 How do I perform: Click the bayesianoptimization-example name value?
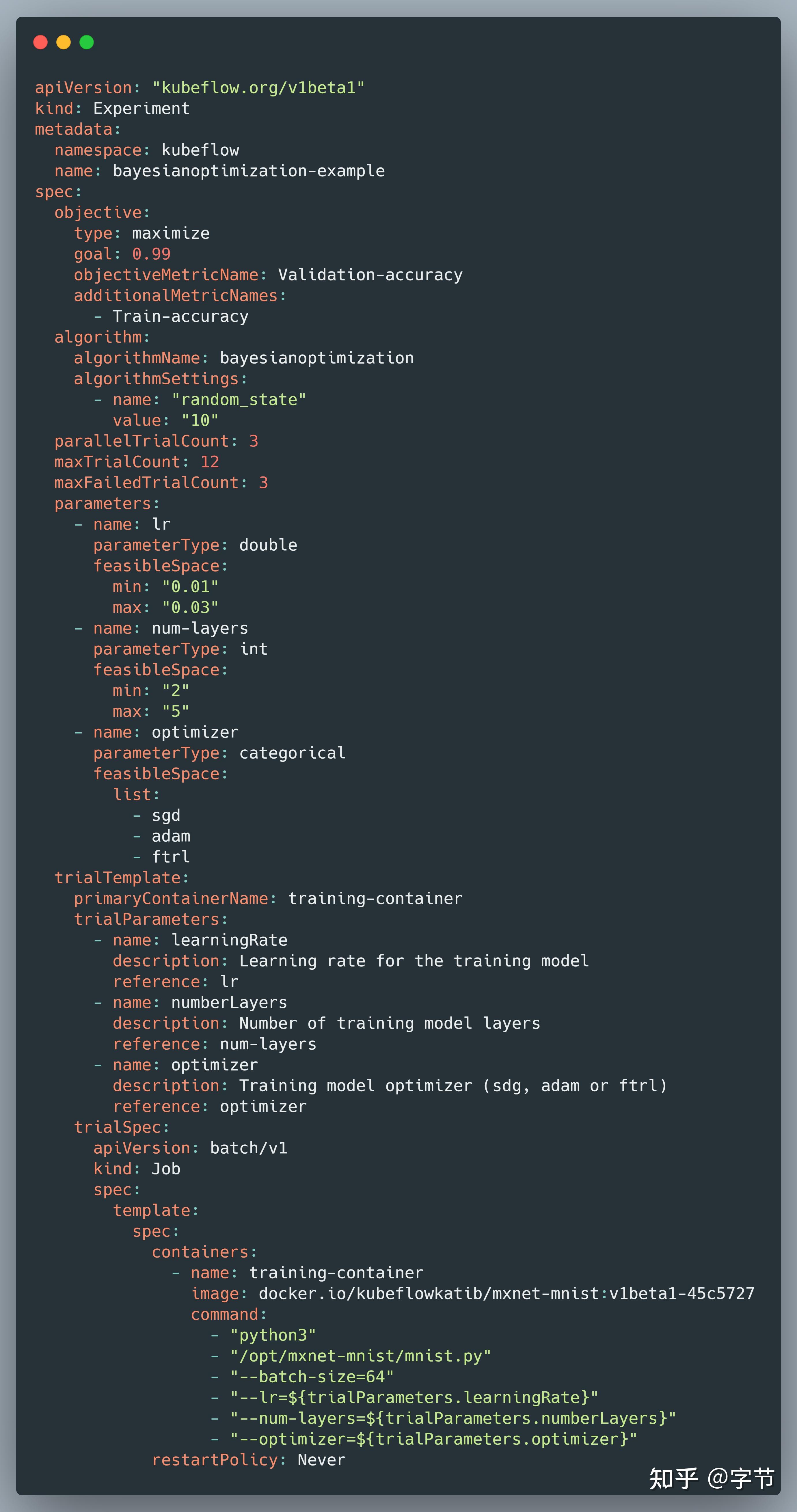[249, 171]
